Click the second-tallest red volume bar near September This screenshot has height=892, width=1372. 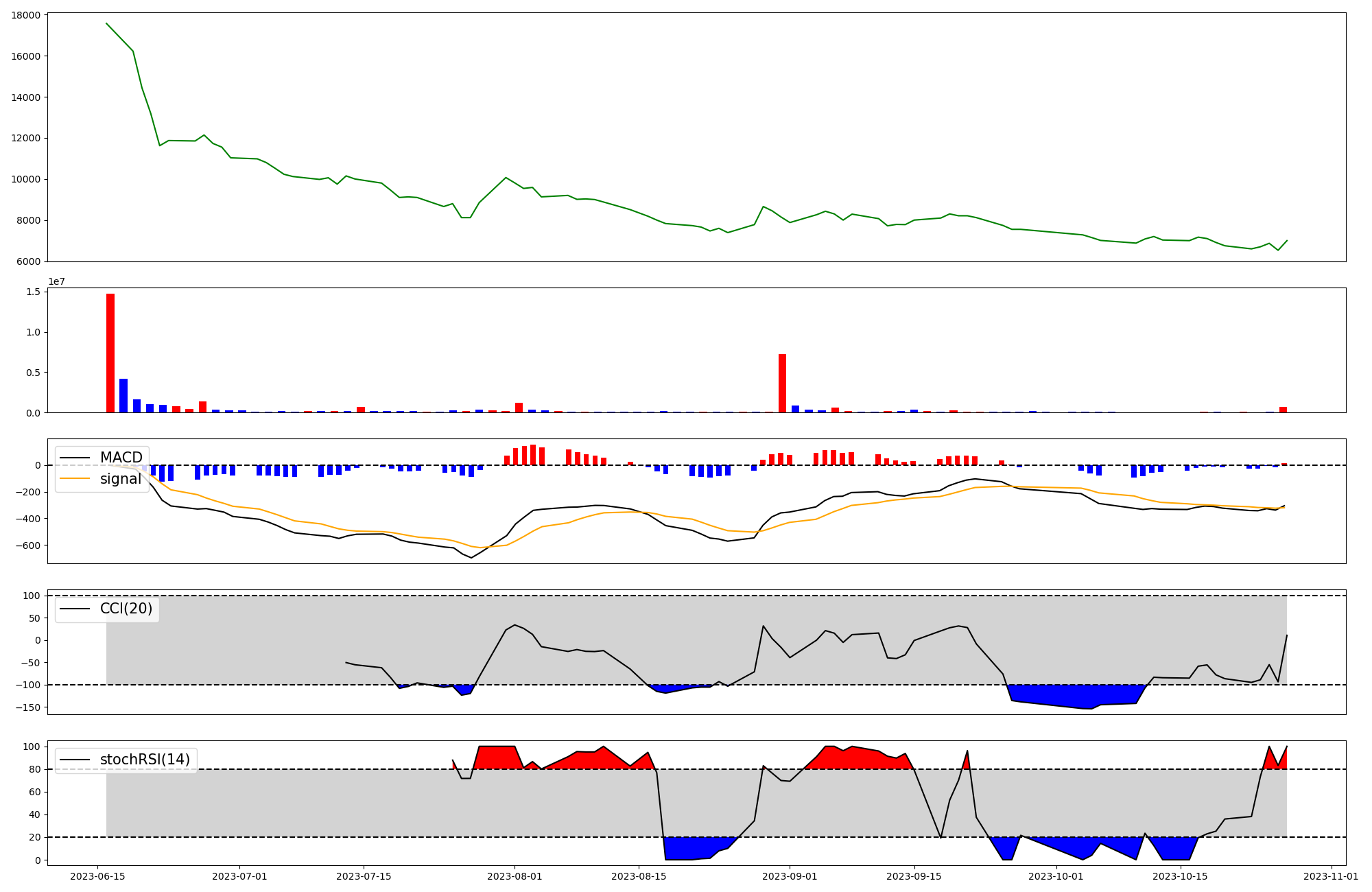pos(782,383)
